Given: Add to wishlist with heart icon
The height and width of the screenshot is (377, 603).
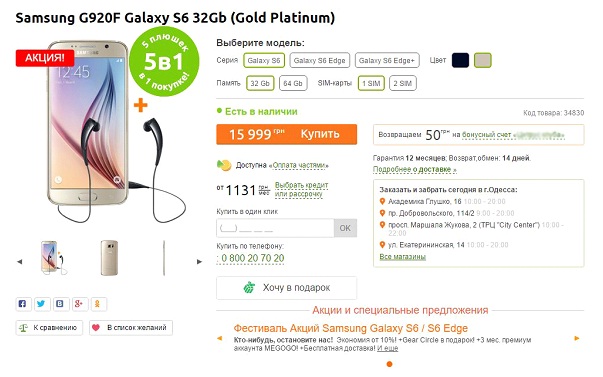Looking at the screenshot, I should [96, 327].
